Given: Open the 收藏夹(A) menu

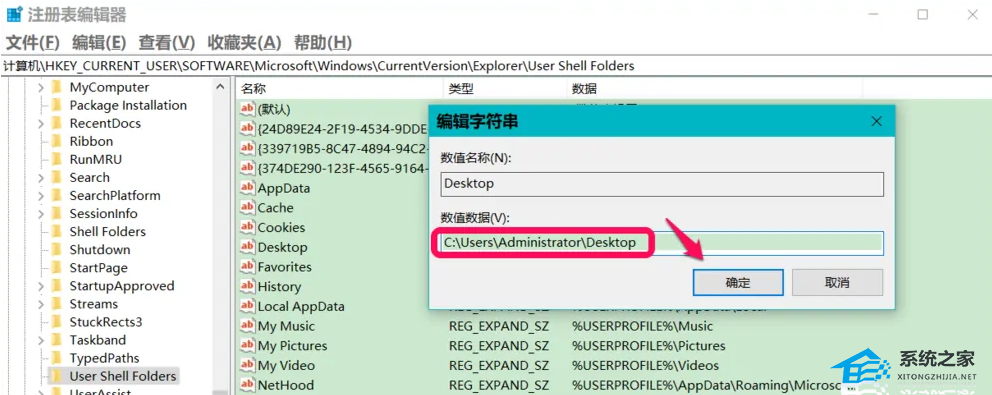Looking at the screenshot, I should (244, 42).
